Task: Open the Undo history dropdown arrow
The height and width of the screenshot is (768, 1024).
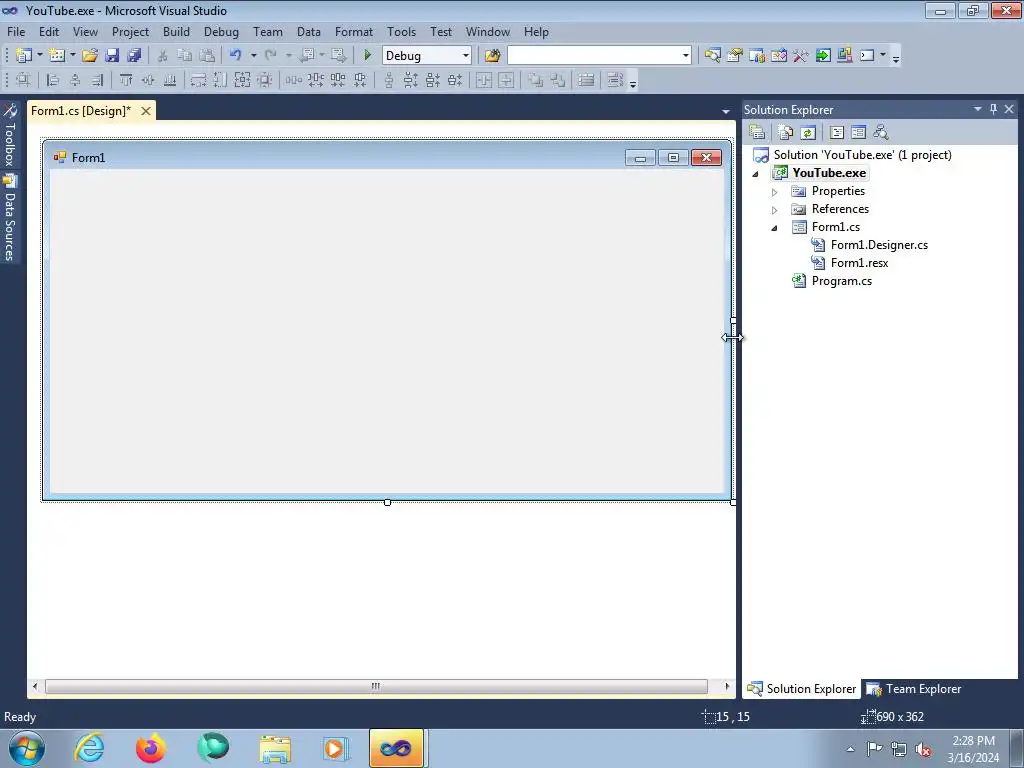Action: tap(253, 56)
